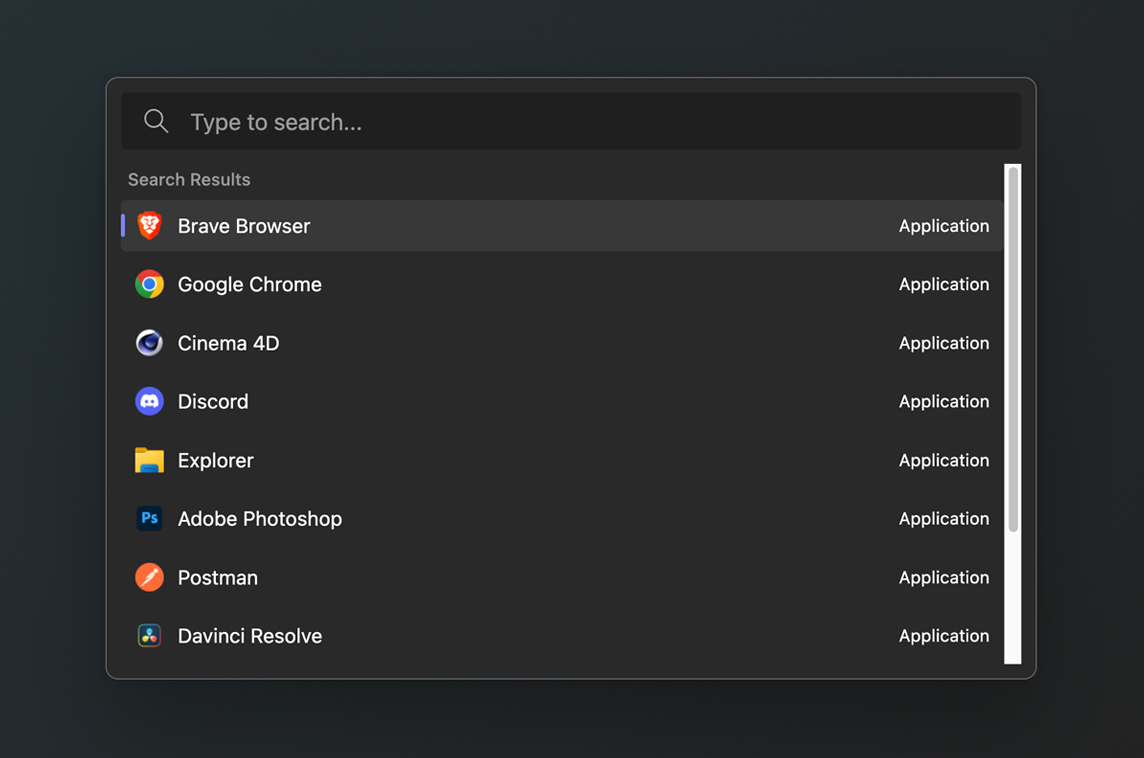This screenshot has width=1144, height=758.
Task: Pick the Postman result name
Action: click(x=217, y=578)
